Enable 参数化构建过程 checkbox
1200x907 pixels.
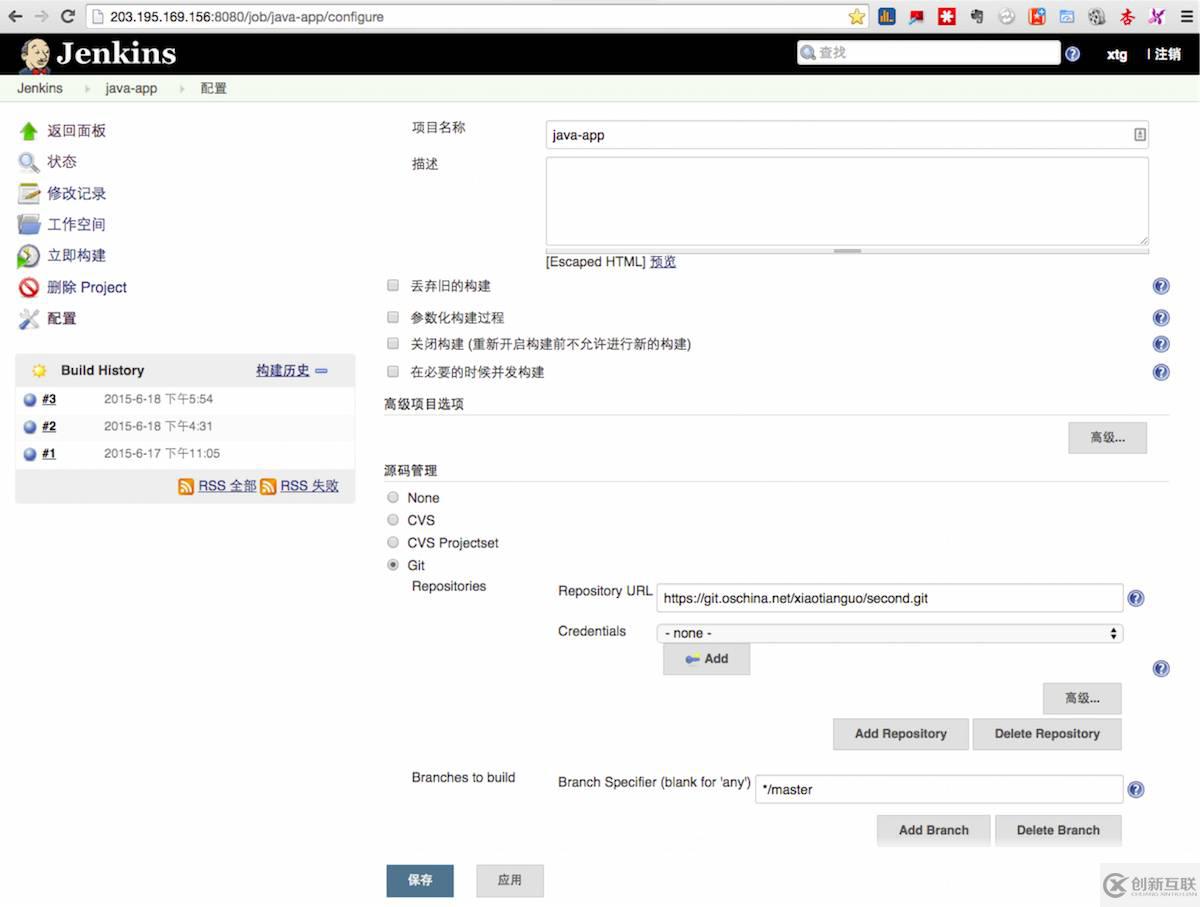click(x=393, y=318)
